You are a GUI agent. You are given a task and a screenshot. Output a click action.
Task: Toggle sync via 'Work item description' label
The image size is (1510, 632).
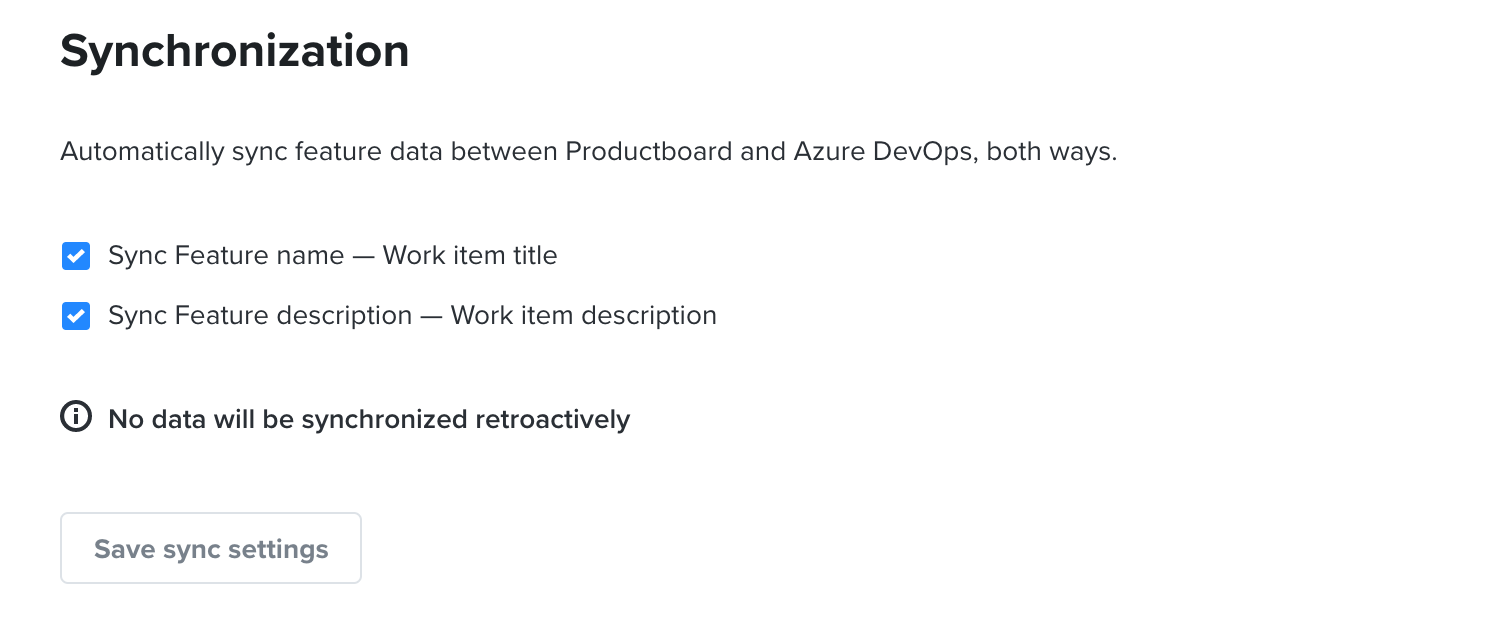click(584, 316)
